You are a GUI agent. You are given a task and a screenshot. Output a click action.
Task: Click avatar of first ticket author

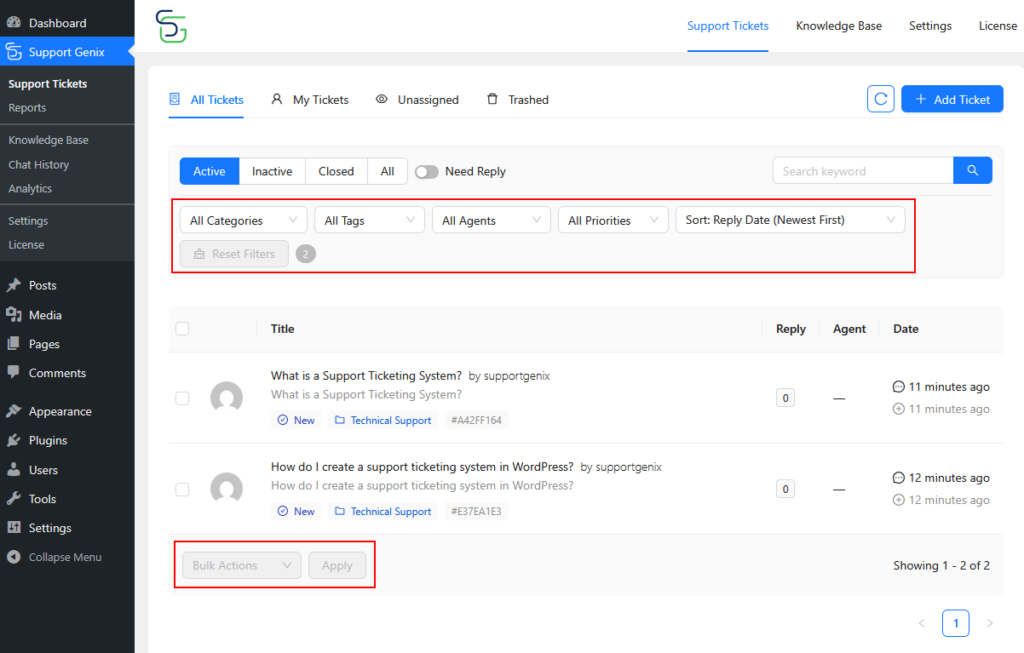click(x=226, y=398)
